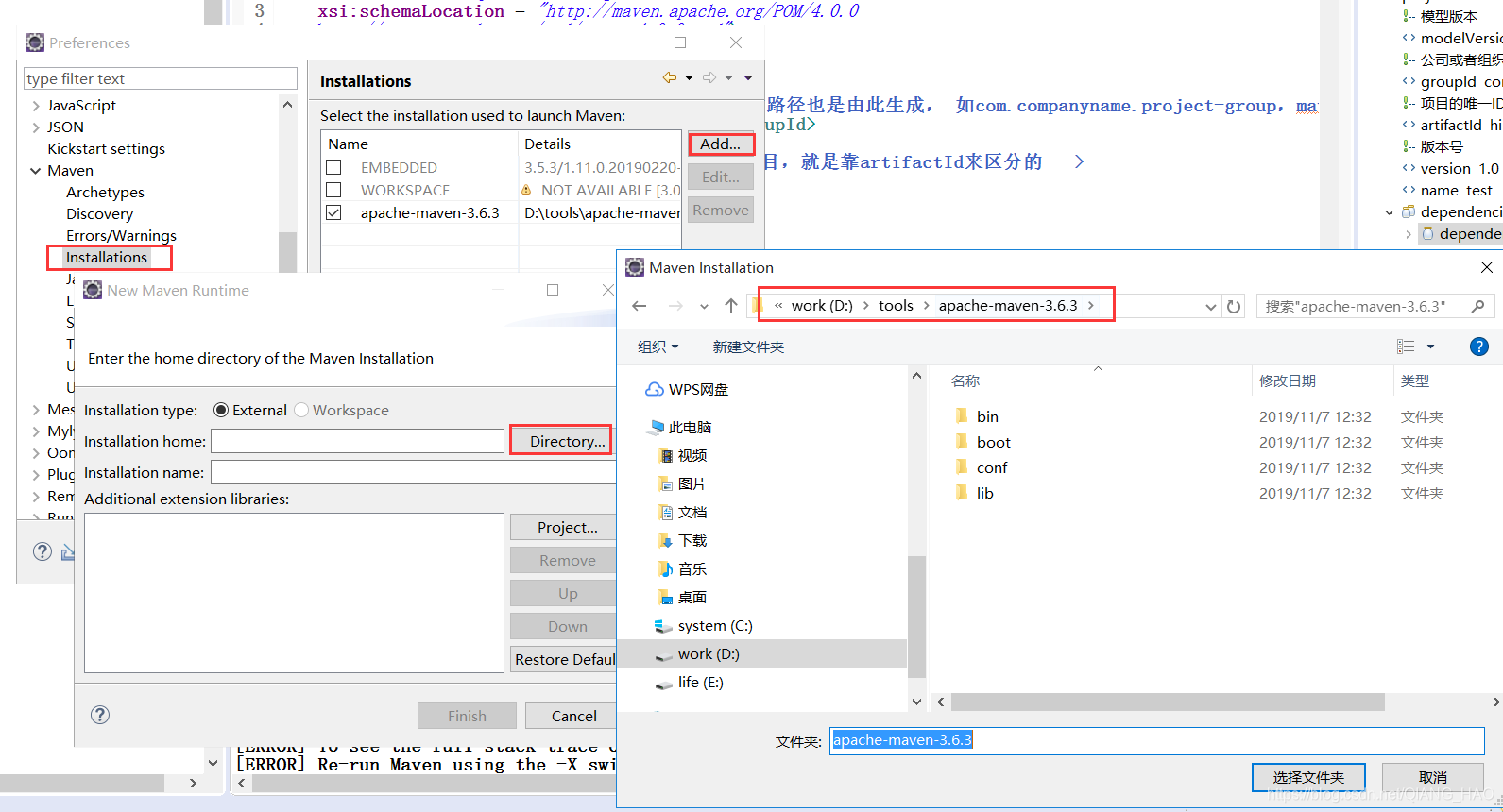Screen dimensions: 1503x812
Task: Go up one folder level in file dialog
Action: [731, 306]
